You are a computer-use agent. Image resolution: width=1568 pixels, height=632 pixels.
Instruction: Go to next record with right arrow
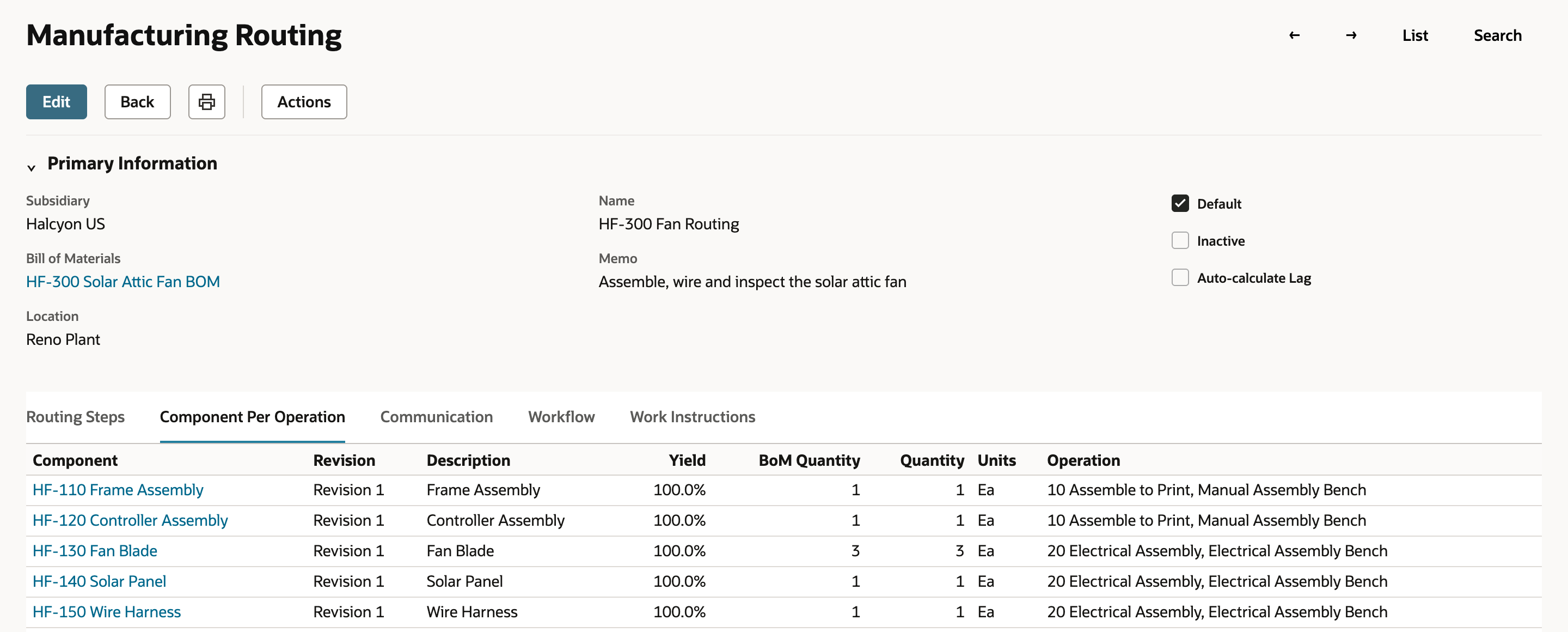click(x=1351, y=35)
